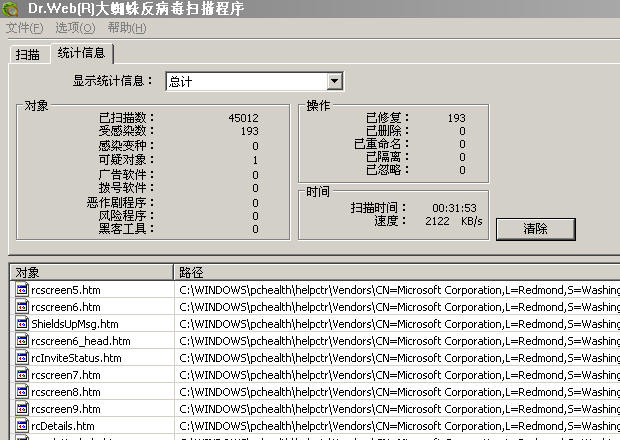Click the file icon next to rcscreen9.htm

[22, 409]
